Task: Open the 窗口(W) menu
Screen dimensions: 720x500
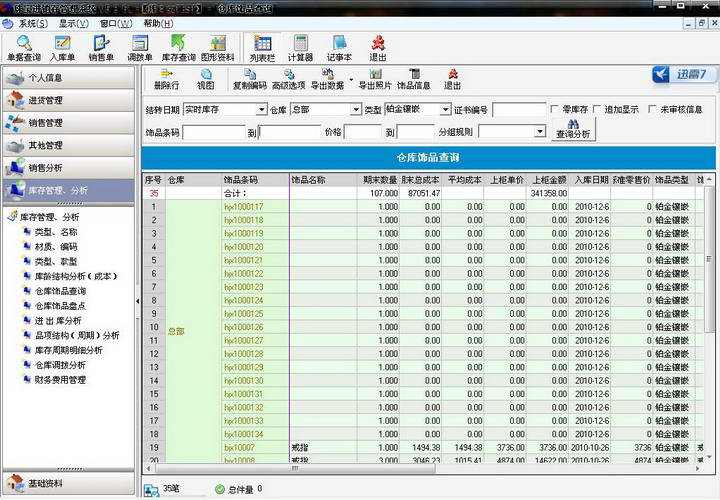Action: (x=116, y=23)
